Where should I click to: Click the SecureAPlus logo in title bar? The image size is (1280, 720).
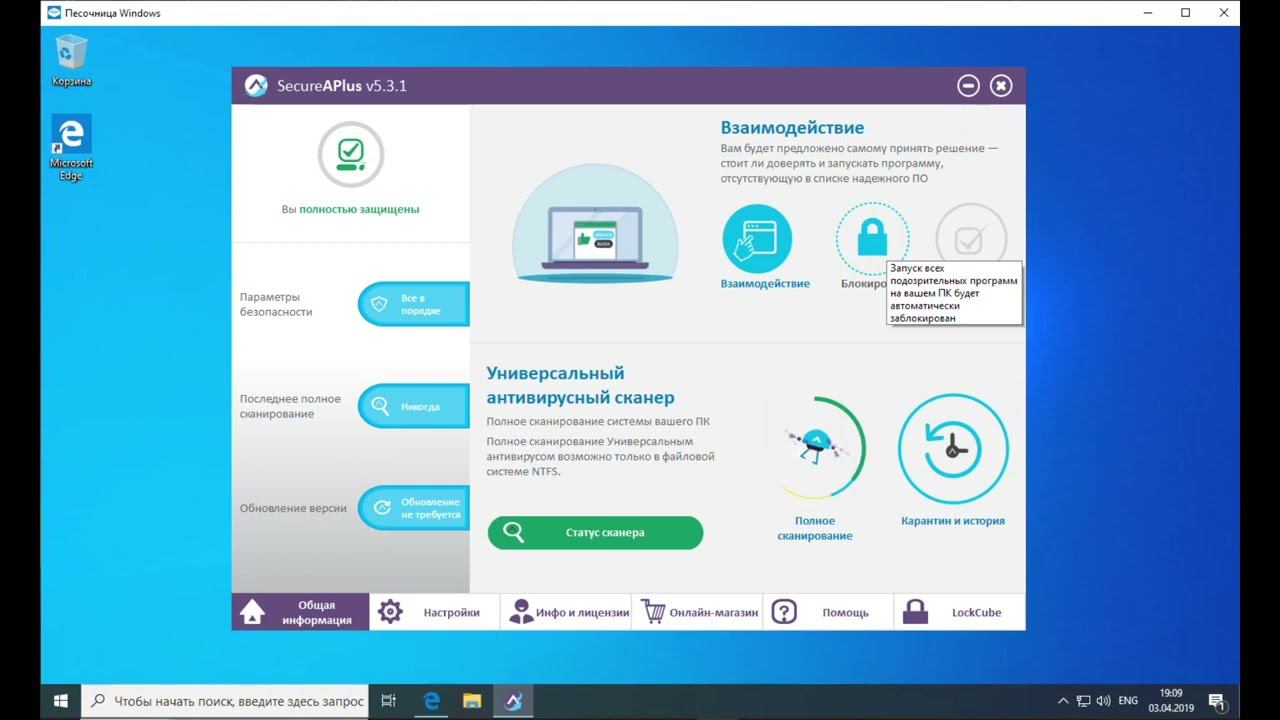(256, 85)
